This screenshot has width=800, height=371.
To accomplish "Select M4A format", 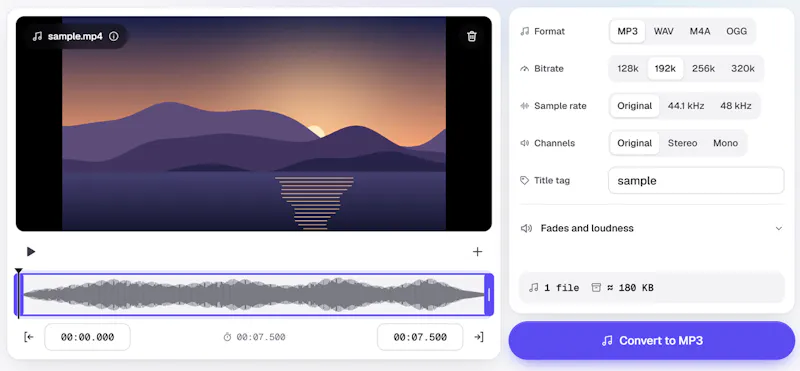I will 699,31.
